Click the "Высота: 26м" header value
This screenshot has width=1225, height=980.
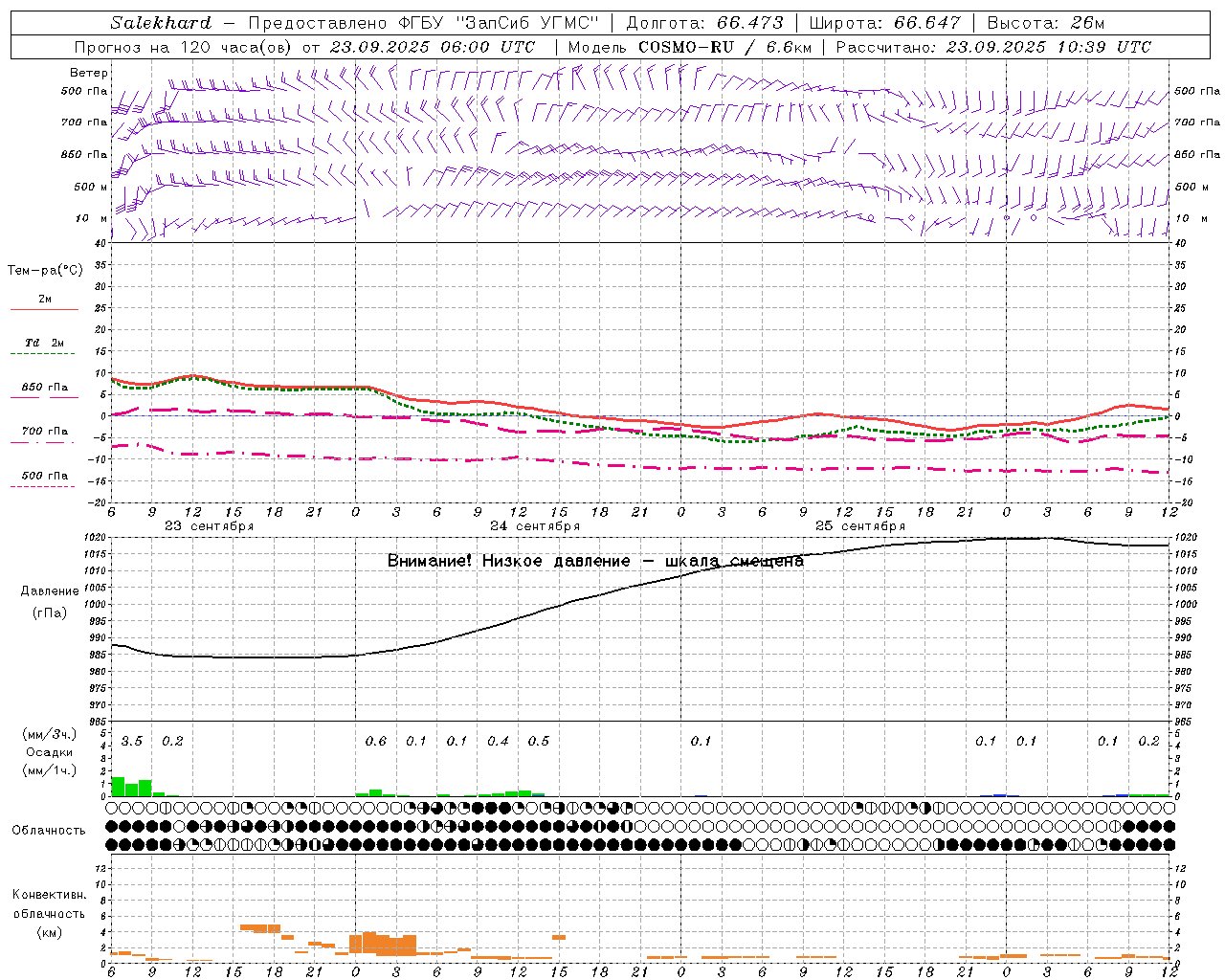tap(1045, 23)
